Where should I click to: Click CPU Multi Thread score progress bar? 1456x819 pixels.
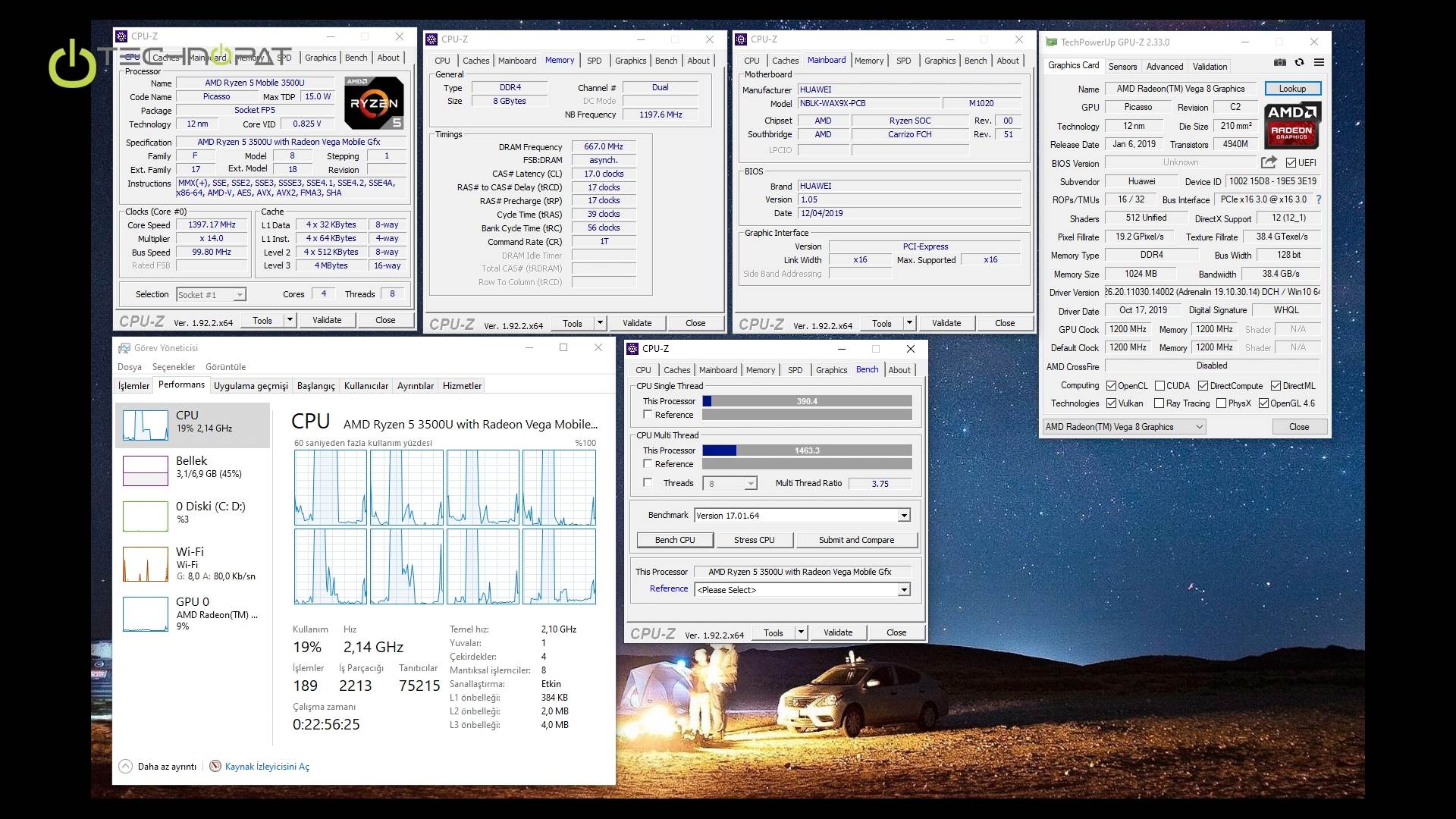[807, 450]
